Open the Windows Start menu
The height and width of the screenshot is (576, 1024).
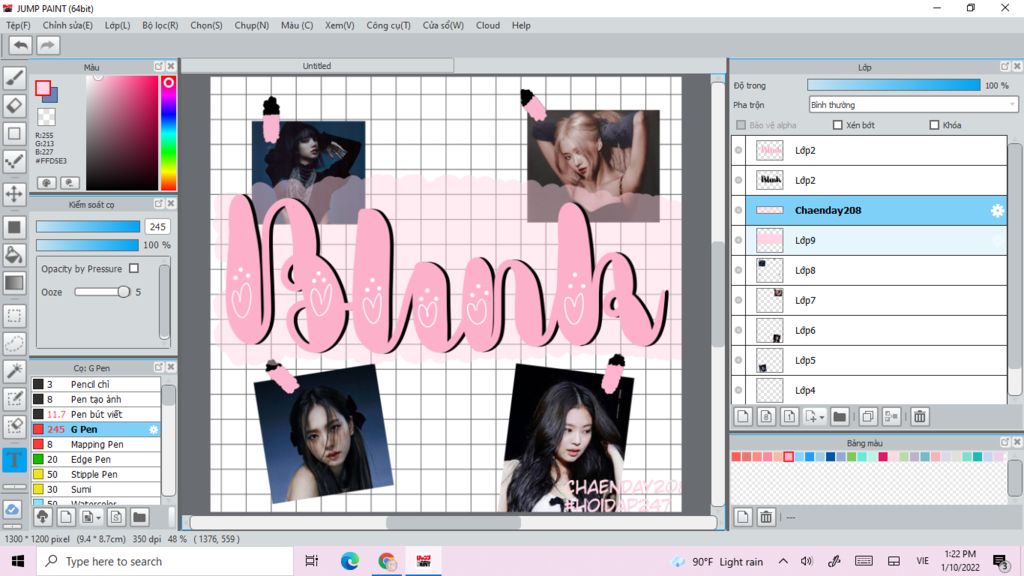[18, 561]
